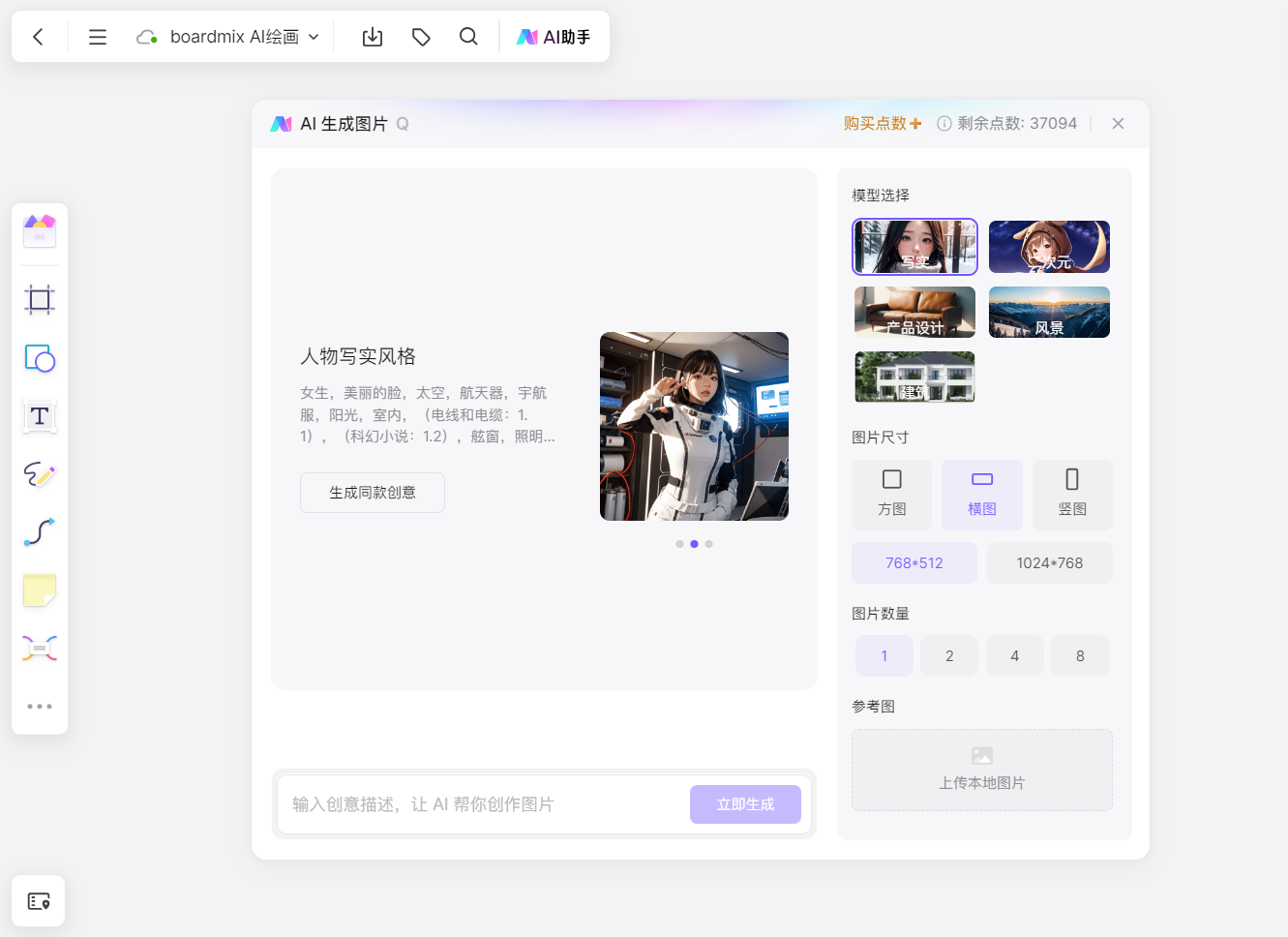Click the export/download icon in top toolbar
Image resolution: width=1288 pixels, height=937 pixels.
pos(373,37)
